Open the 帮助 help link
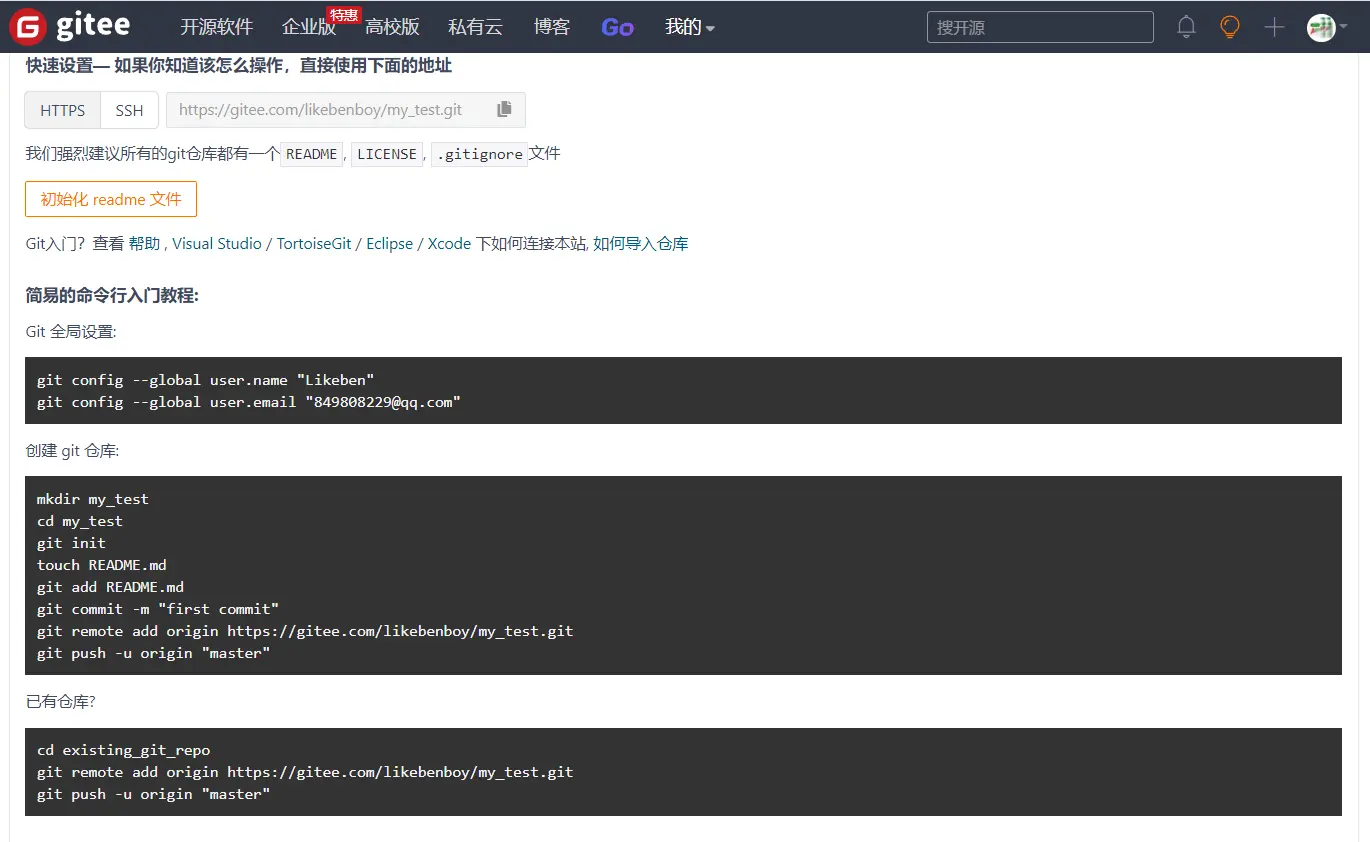 [x=144, y=243]
